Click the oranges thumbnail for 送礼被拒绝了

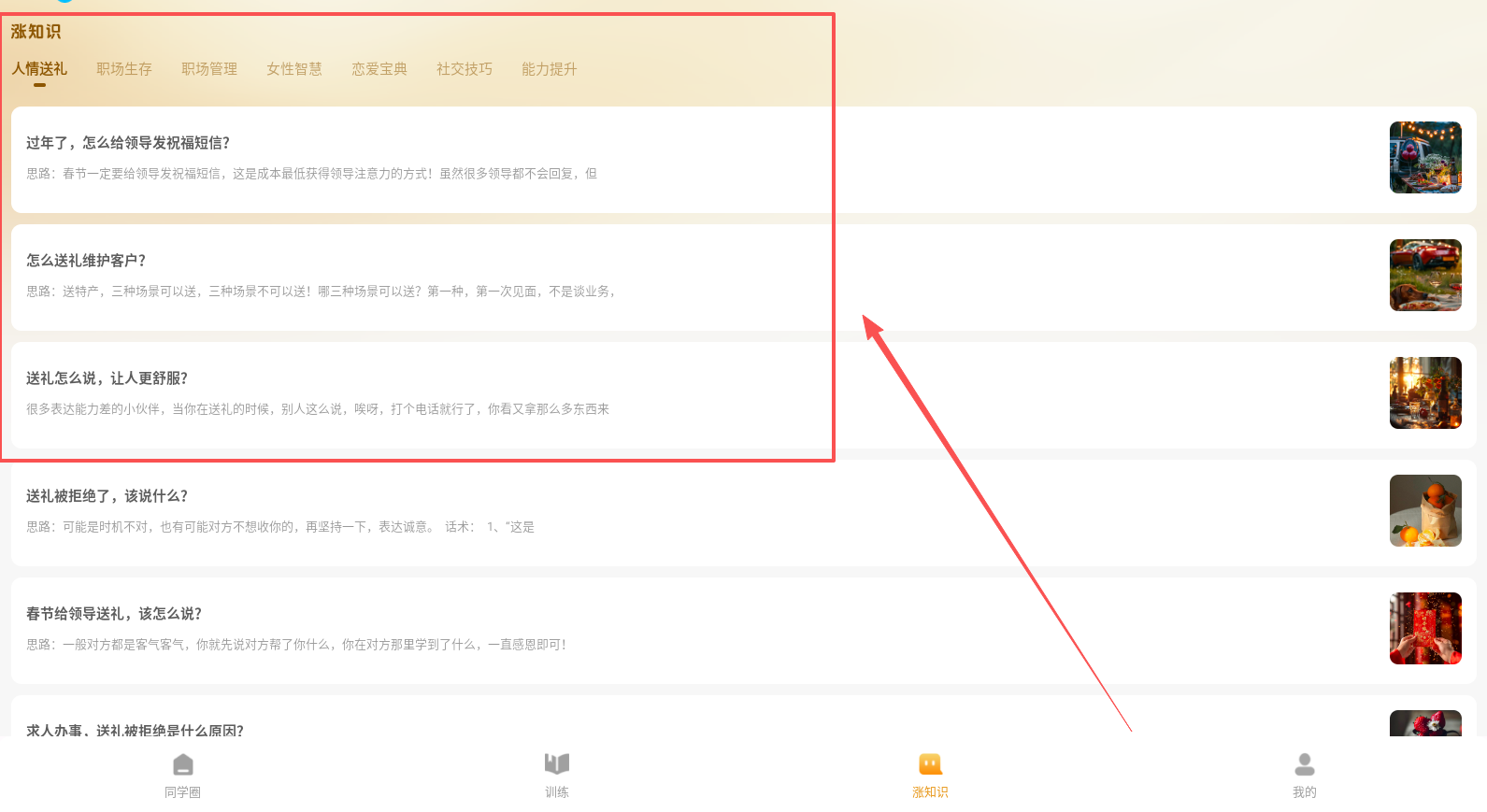click(1425, 511)
